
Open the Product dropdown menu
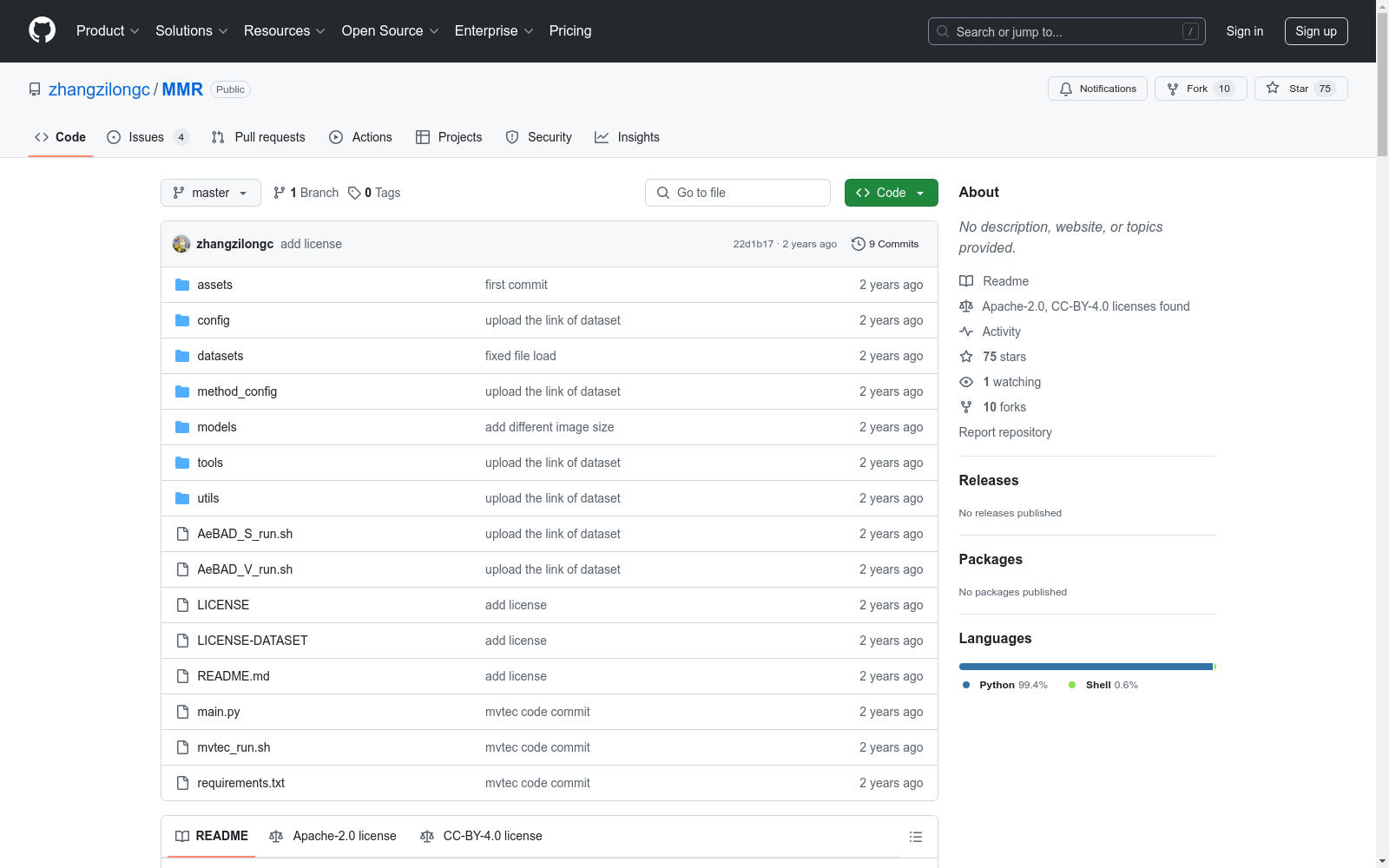point(108,30)
